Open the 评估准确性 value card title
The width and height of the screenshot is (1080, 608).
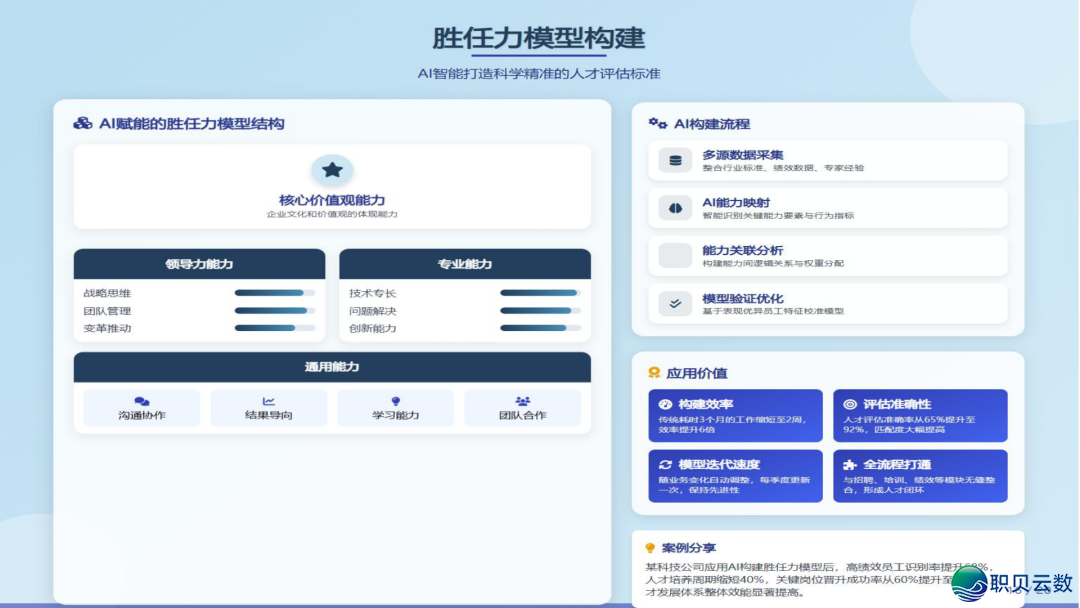click(897, 404)
